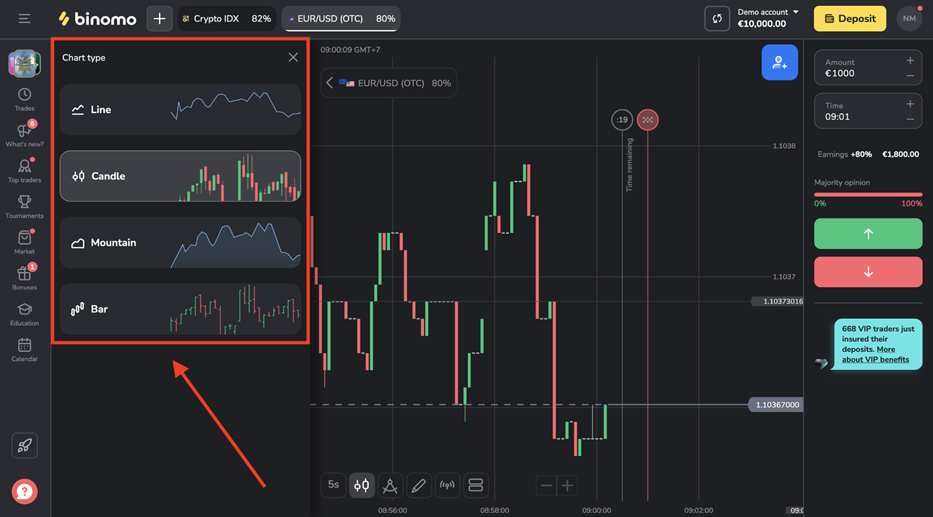Zoom in chart with plus button
This screenshot has width=933, height=517.
568,485
